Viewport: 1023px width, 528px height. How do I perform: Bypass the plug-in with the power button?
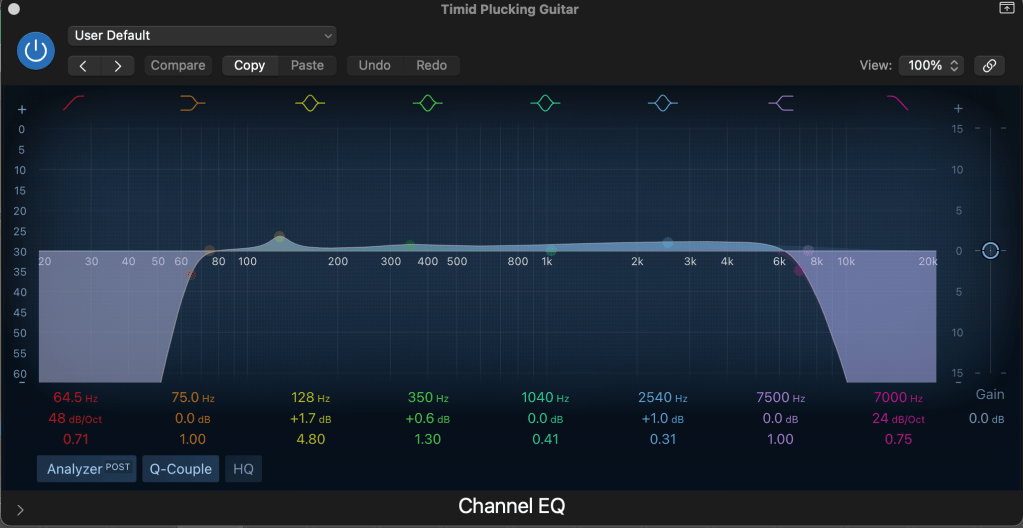click(36, 51)
